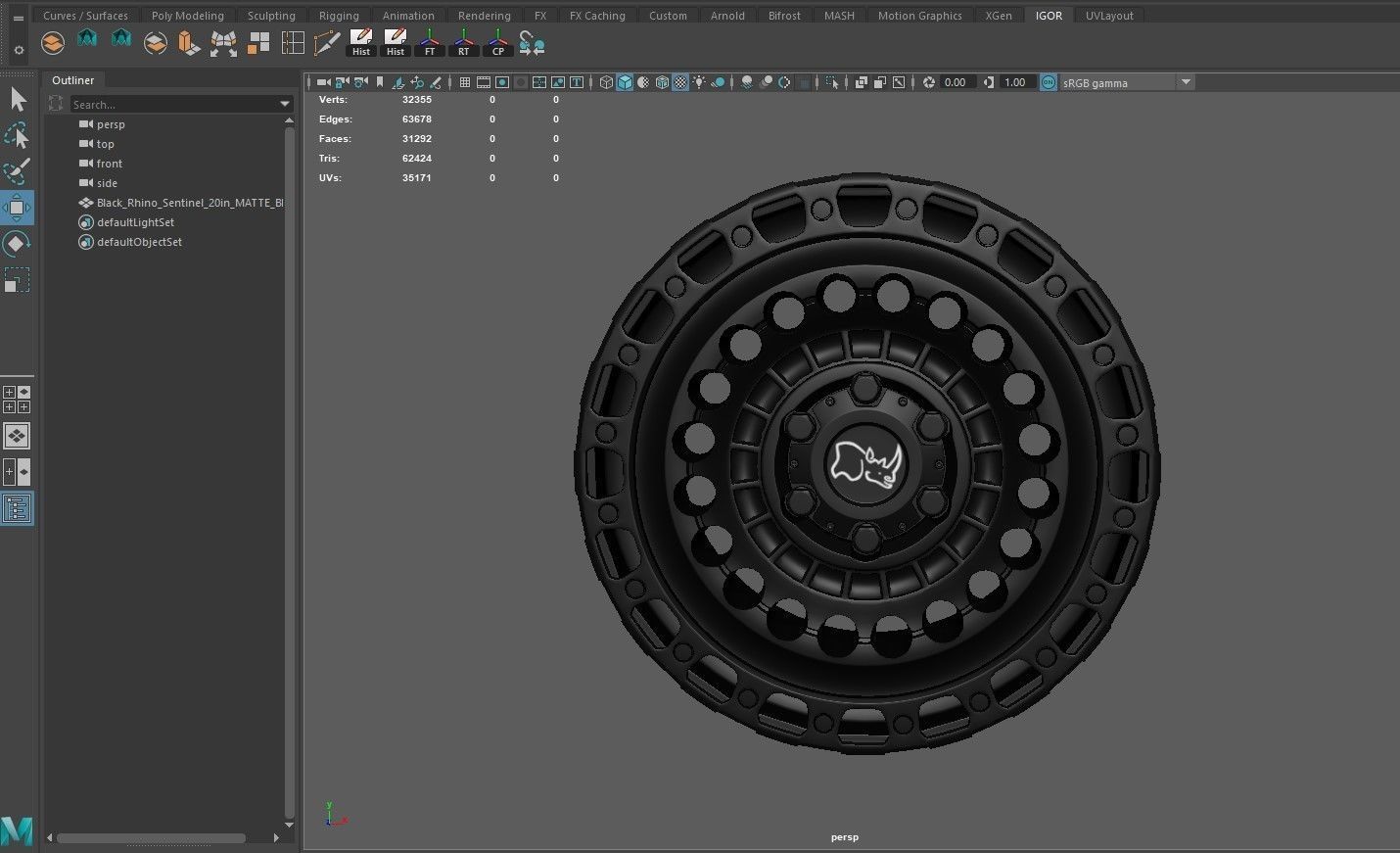The width and height of the screenshot is (1400, 853).
Task: Click the magnet swap shelf icon
Action: point(532,43)
